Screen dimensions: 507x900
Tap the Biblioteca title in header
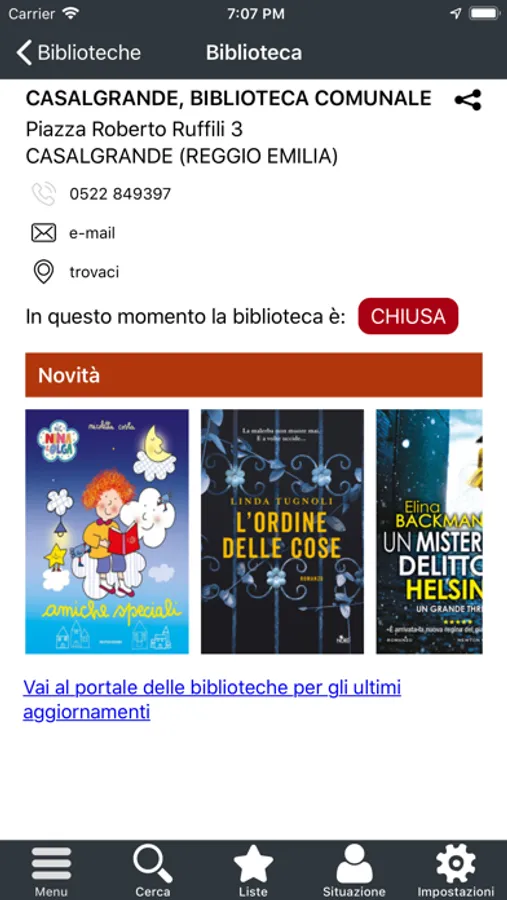tap(254, 53)
